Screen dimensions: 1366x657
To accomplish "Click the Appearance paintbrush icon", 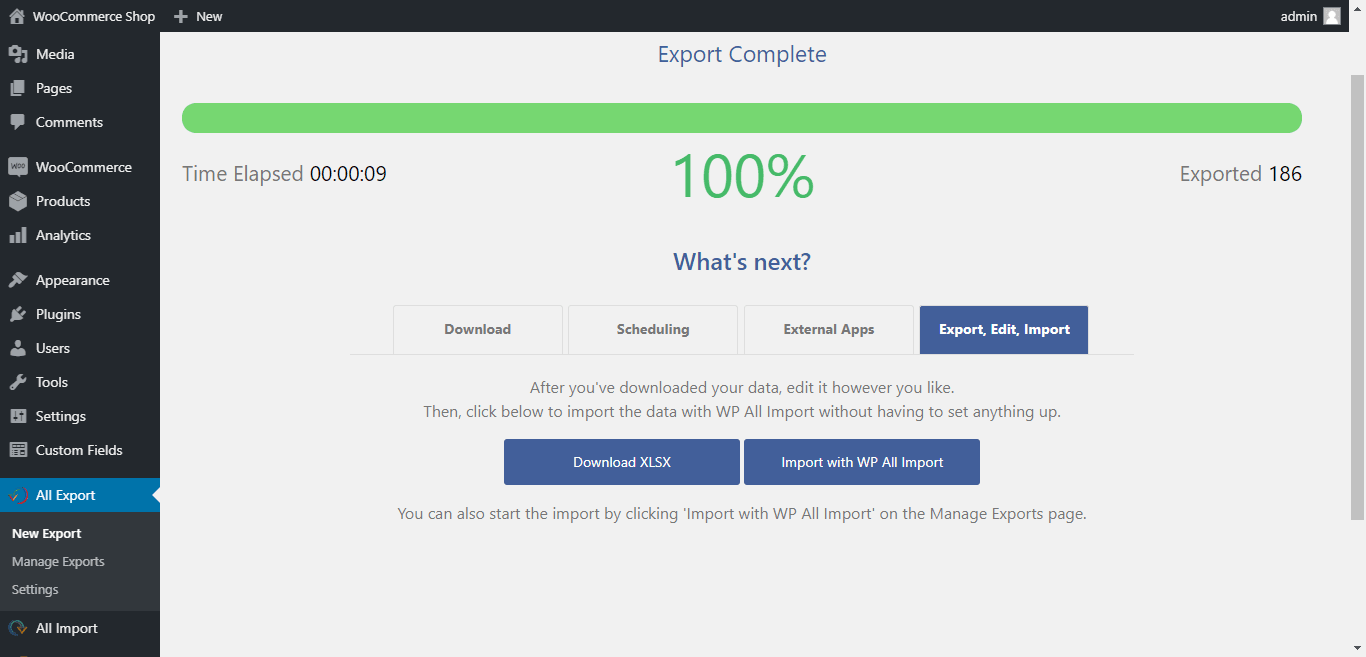I will point(18,280).
